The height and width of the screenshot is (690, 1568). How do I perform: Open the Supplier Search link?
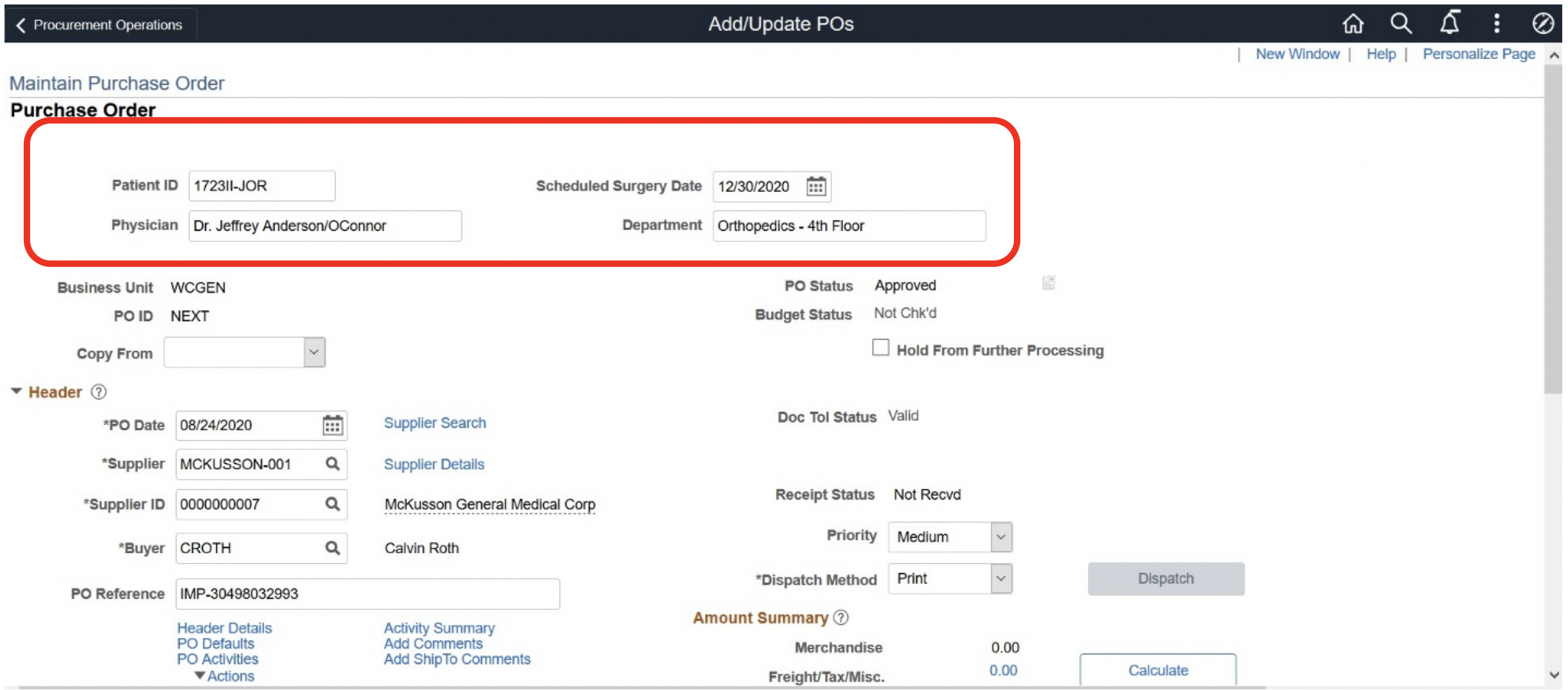pos(435,423)
